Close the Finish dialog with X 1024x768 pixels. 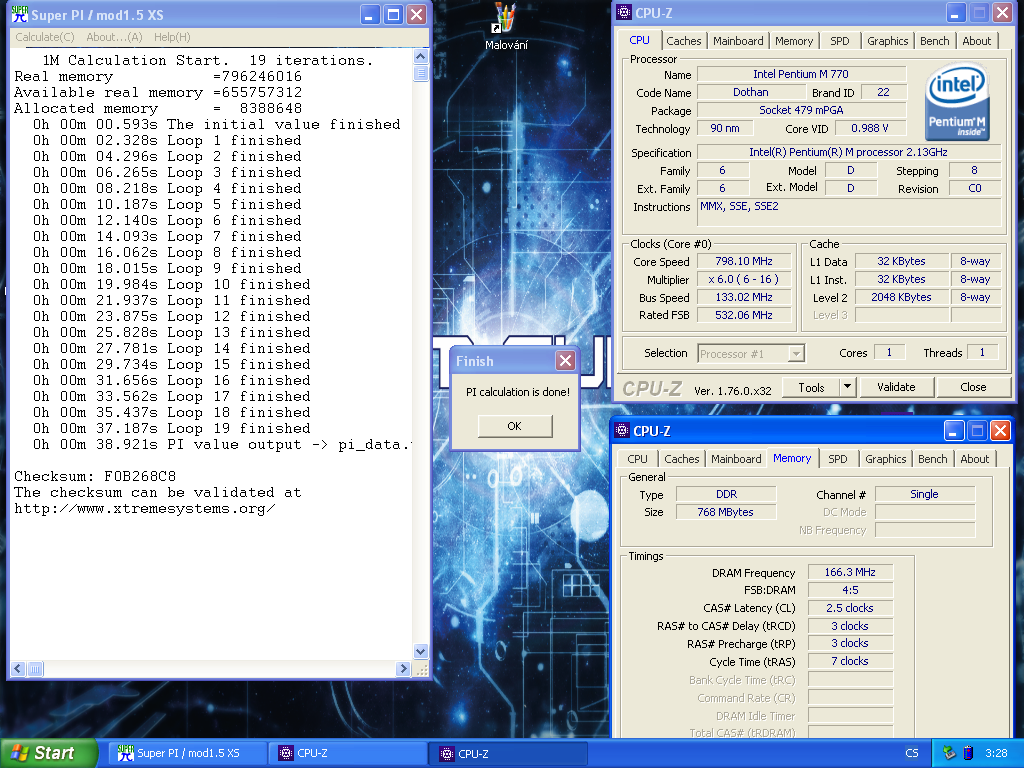[x=566, y=360]
